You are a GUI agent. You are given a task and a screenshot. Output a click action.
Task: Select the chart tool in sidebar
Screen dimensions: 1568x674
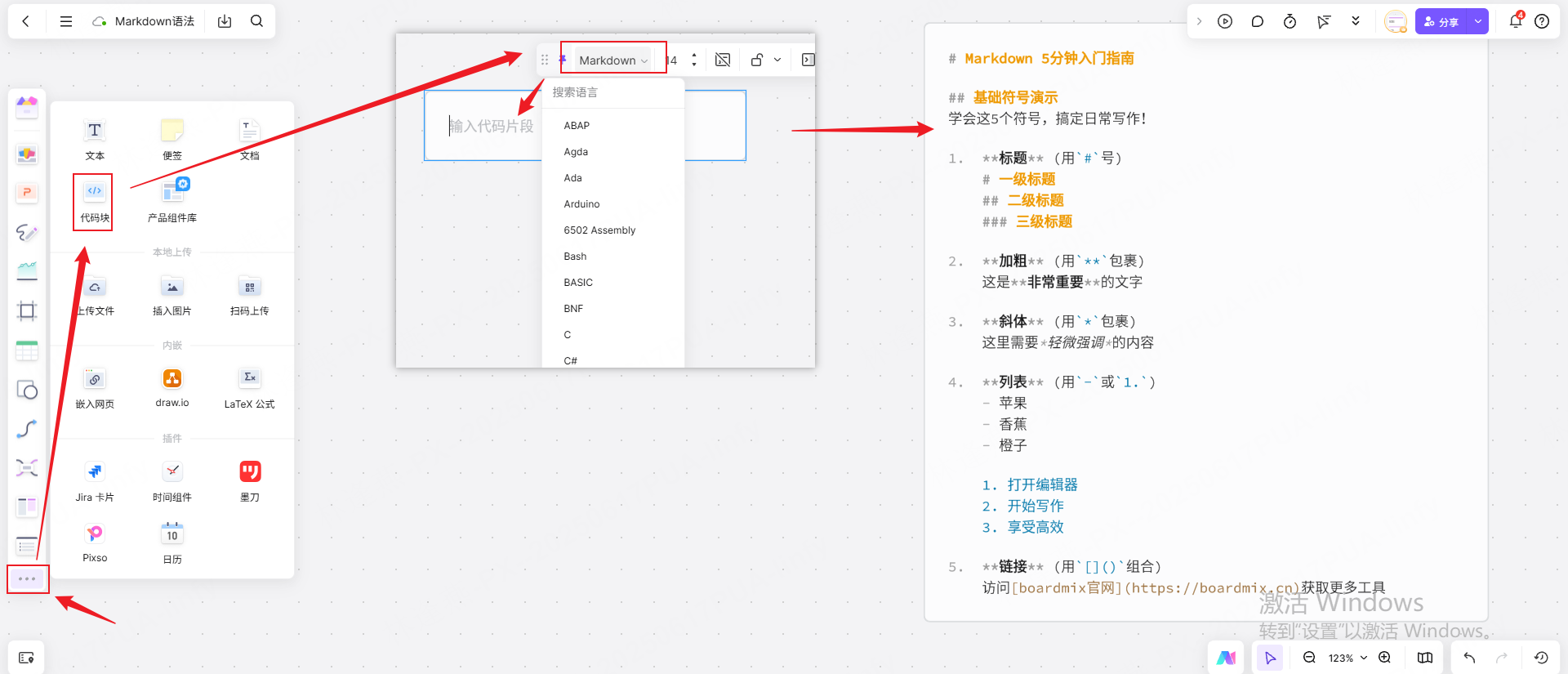click(27, 270)
